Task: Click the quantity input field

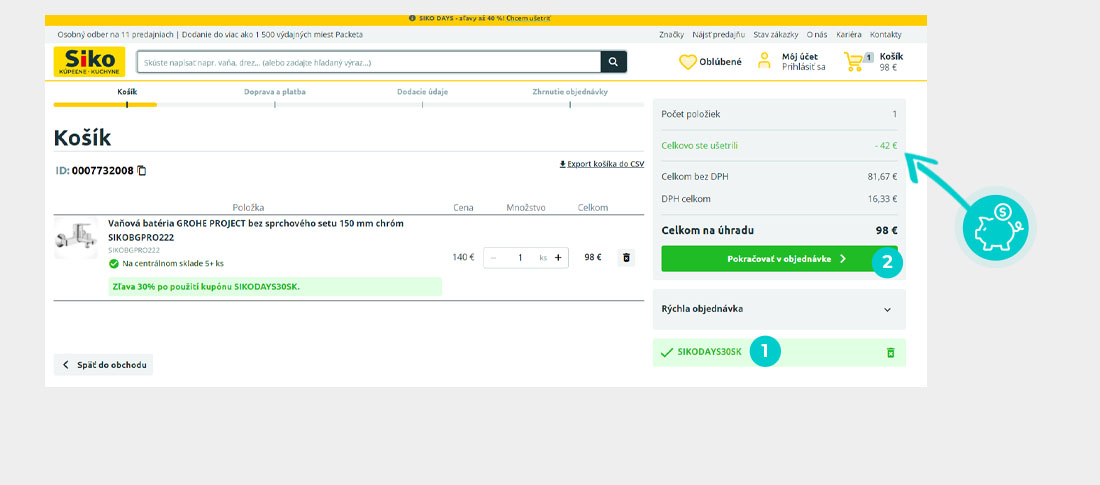Action: (x=520, y=258)
